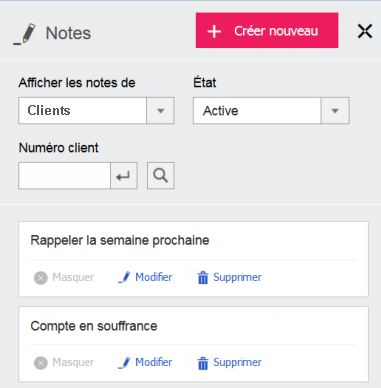Click trash icon for Rappeler la semaine prochaine
This screenshot has width=381, height=388.
click(x=203, y=277)
